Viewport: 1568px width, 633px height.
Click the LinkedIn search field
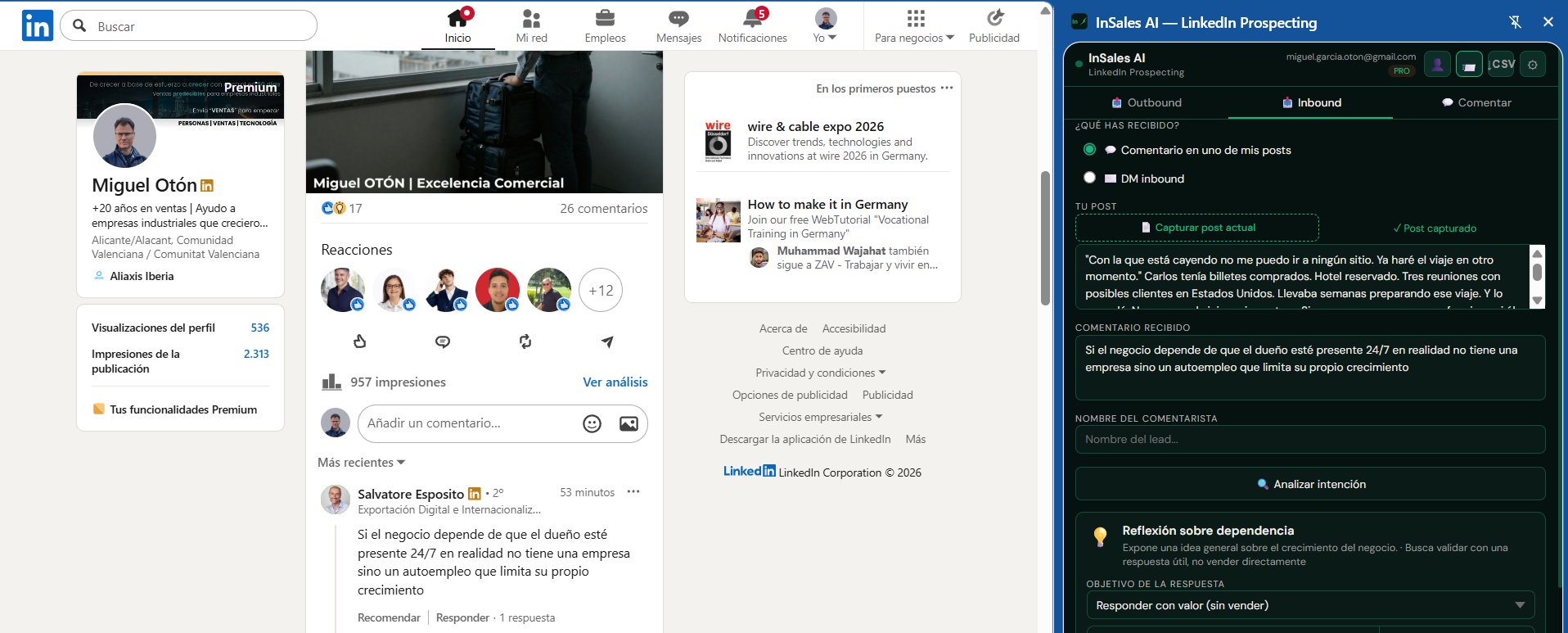pos(189,25)
